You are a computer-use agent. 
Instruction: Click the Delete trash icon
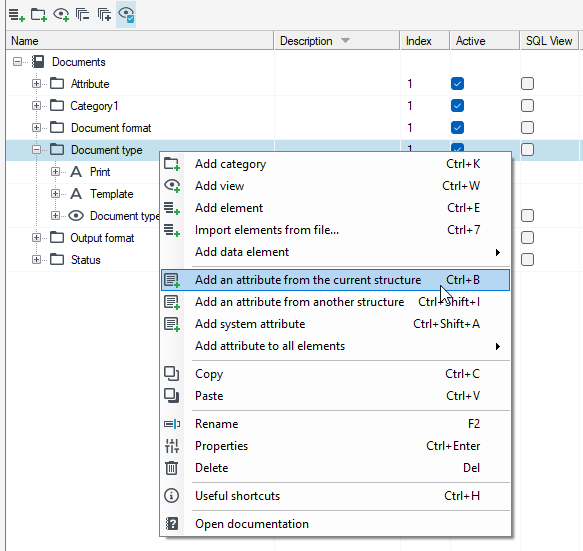171,468
